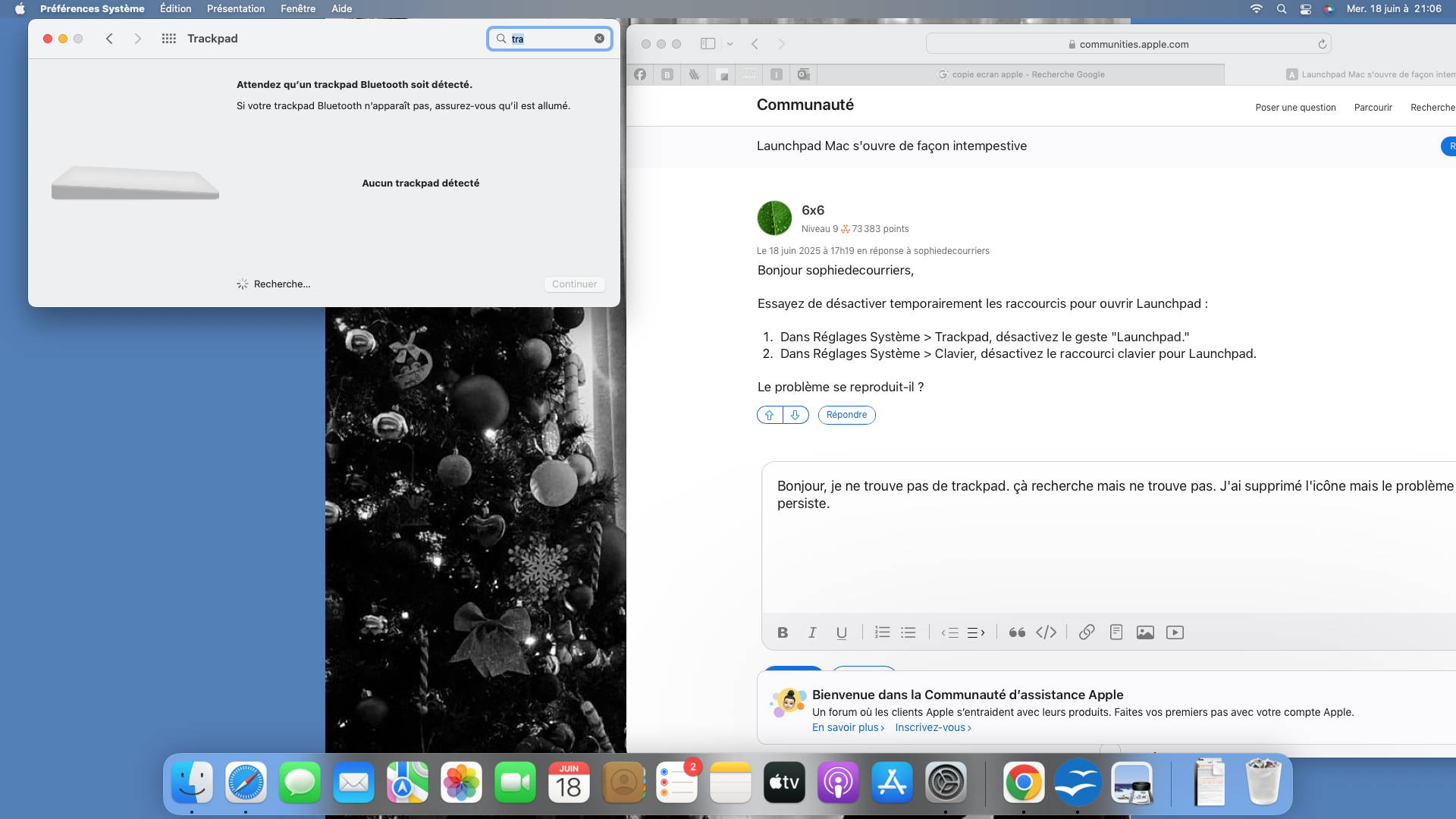Show all preferences grid
1456x819 pixels.
pos(168,39)
